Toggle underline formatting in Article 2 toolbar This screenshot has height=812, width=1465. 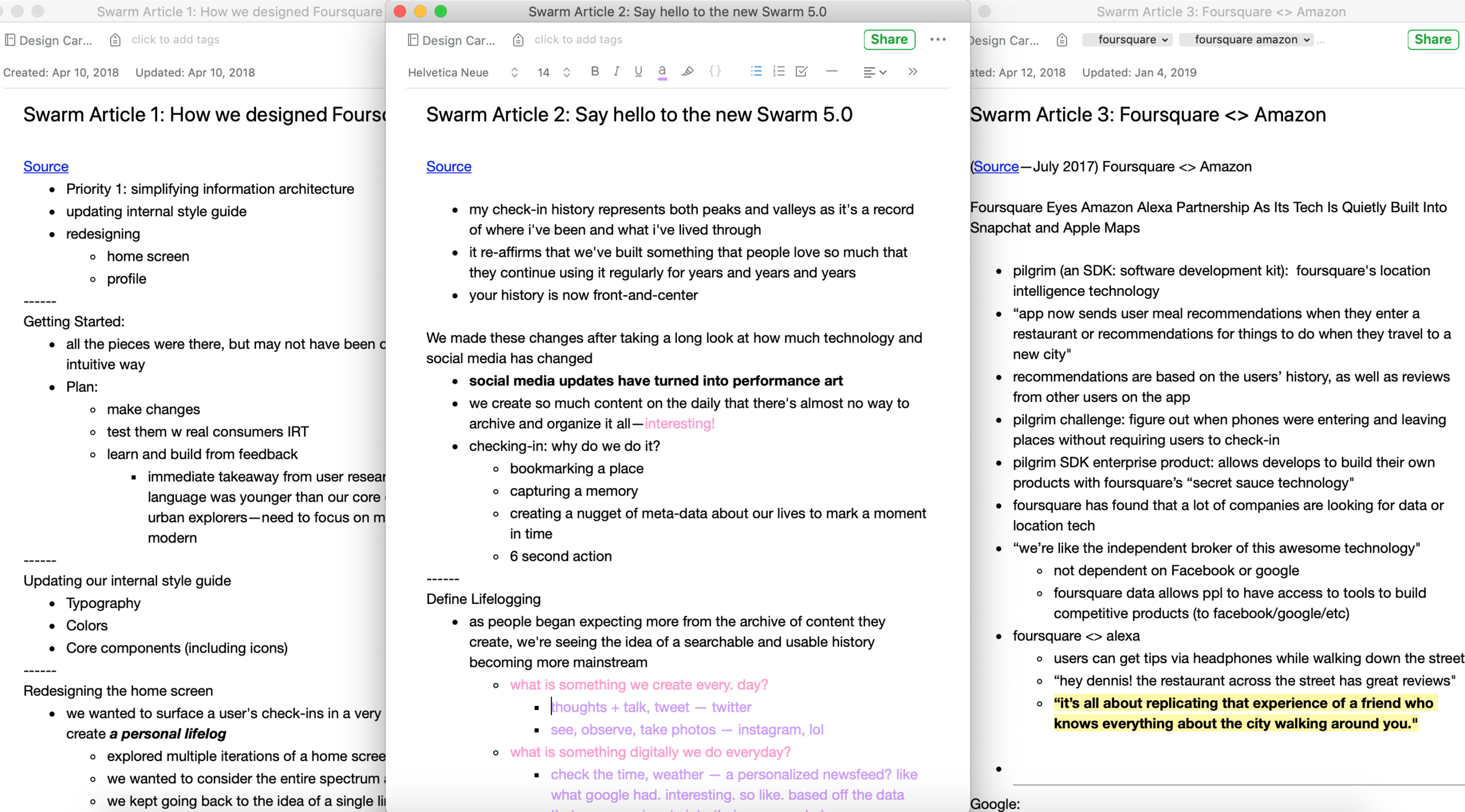[638, 71]
